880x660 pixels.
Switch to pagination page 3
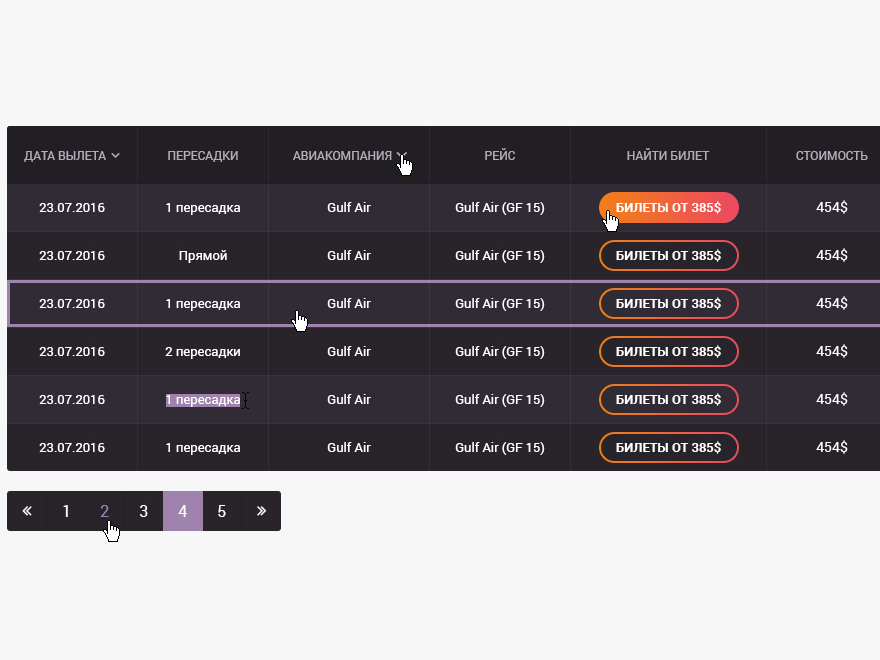[144, 511]
